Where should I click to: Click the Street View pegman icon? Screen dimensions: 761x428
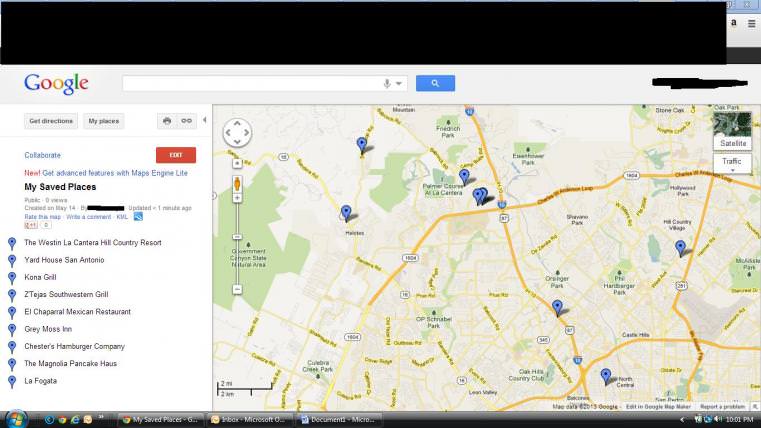(237, 184)
